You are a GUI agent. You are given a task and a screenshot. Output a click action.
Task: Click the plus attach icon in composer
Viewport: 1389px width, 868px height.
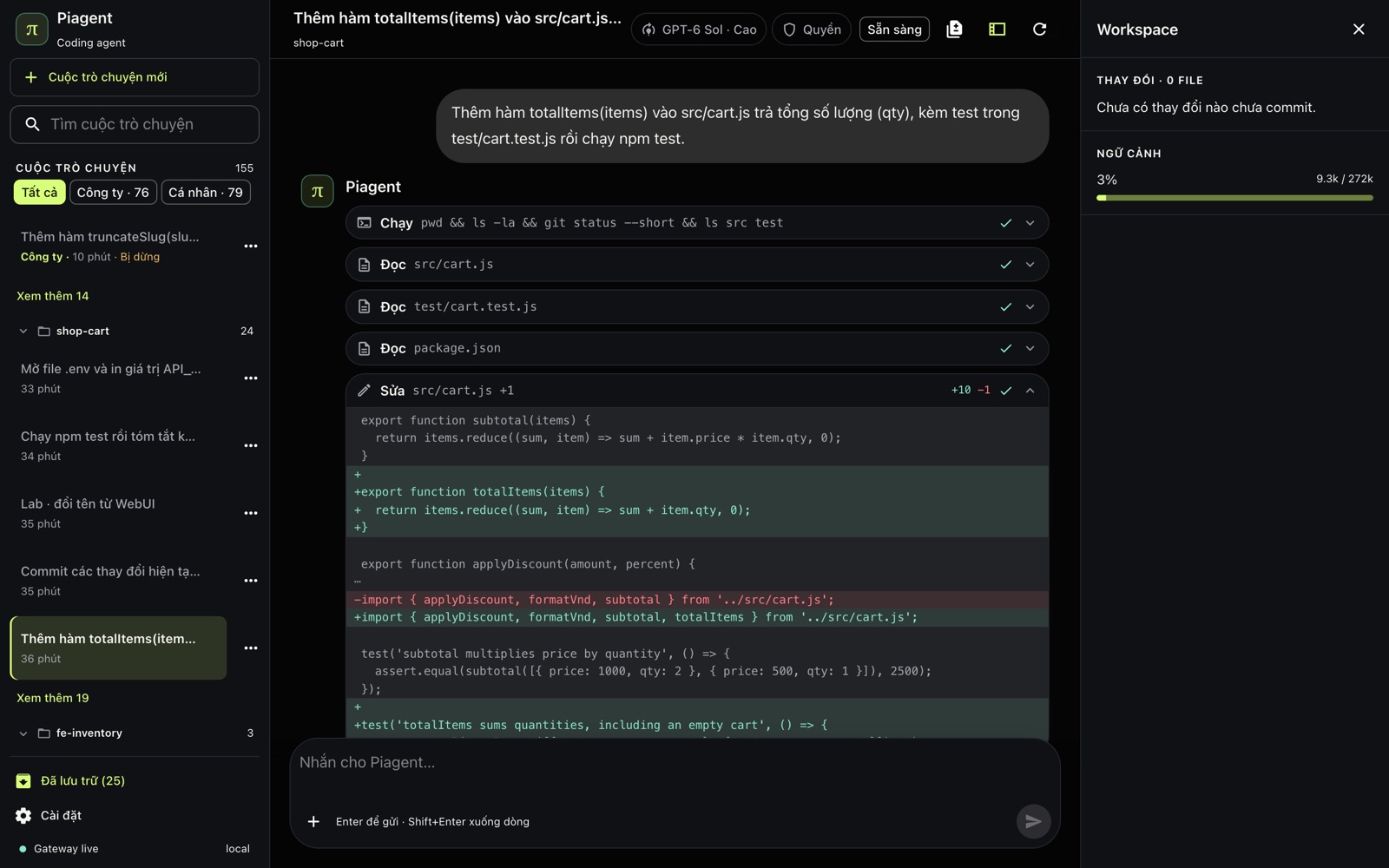pyautogui.click(x=313, y=821)
